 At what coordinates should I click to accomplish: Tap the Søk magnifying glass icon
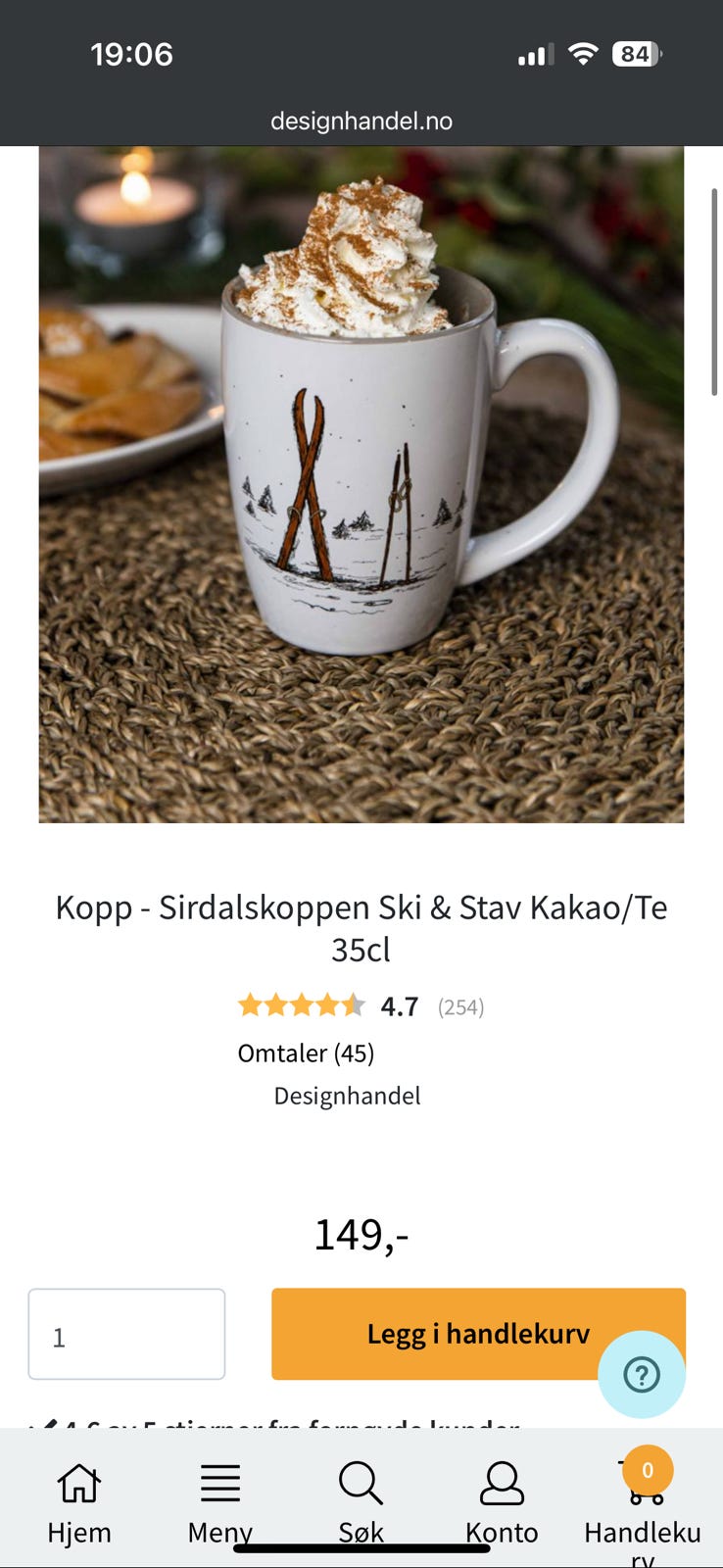[361, 1483]
